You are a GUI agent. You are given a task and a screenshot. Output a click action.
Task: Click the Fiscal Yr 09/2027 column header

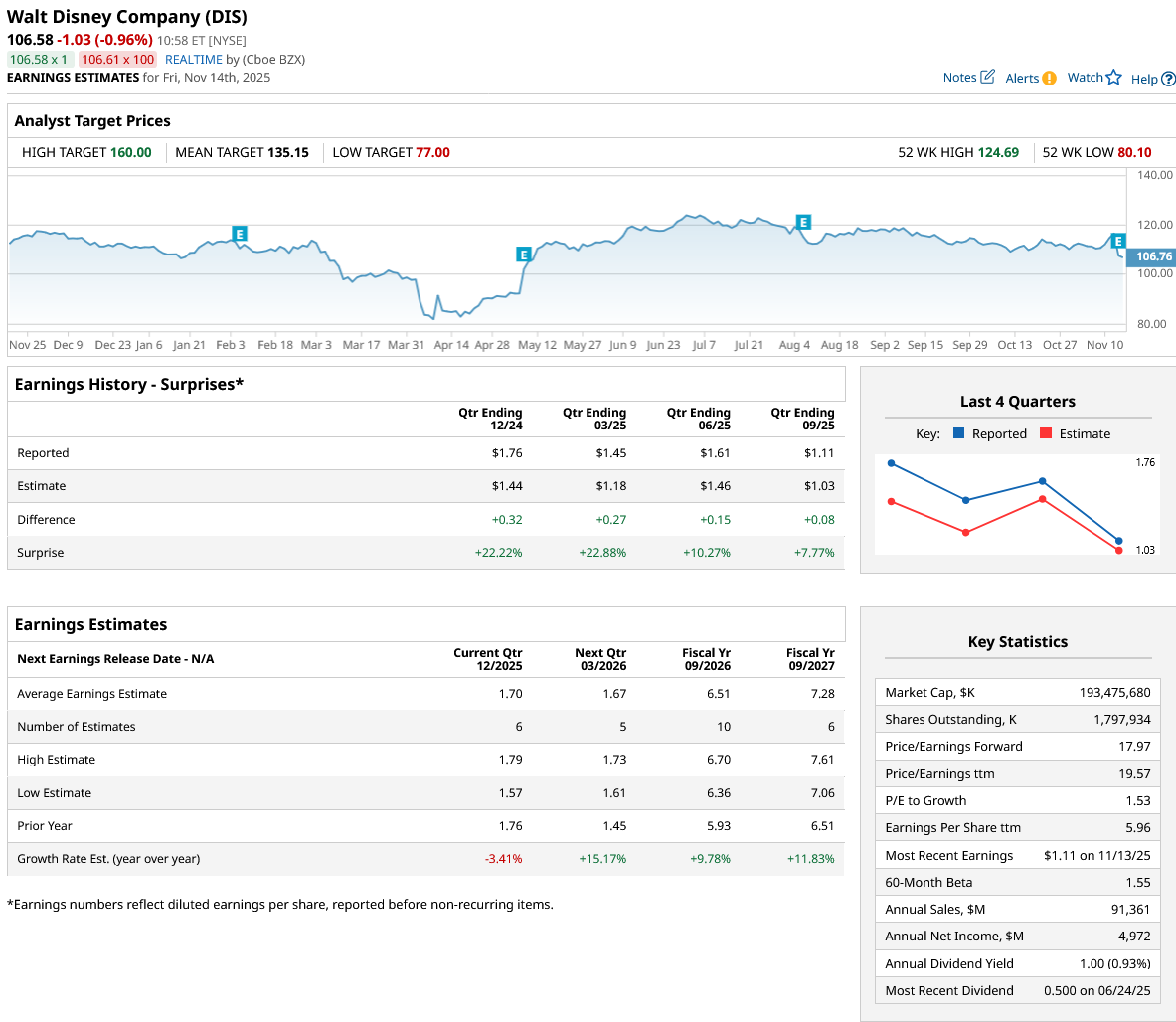810,659
